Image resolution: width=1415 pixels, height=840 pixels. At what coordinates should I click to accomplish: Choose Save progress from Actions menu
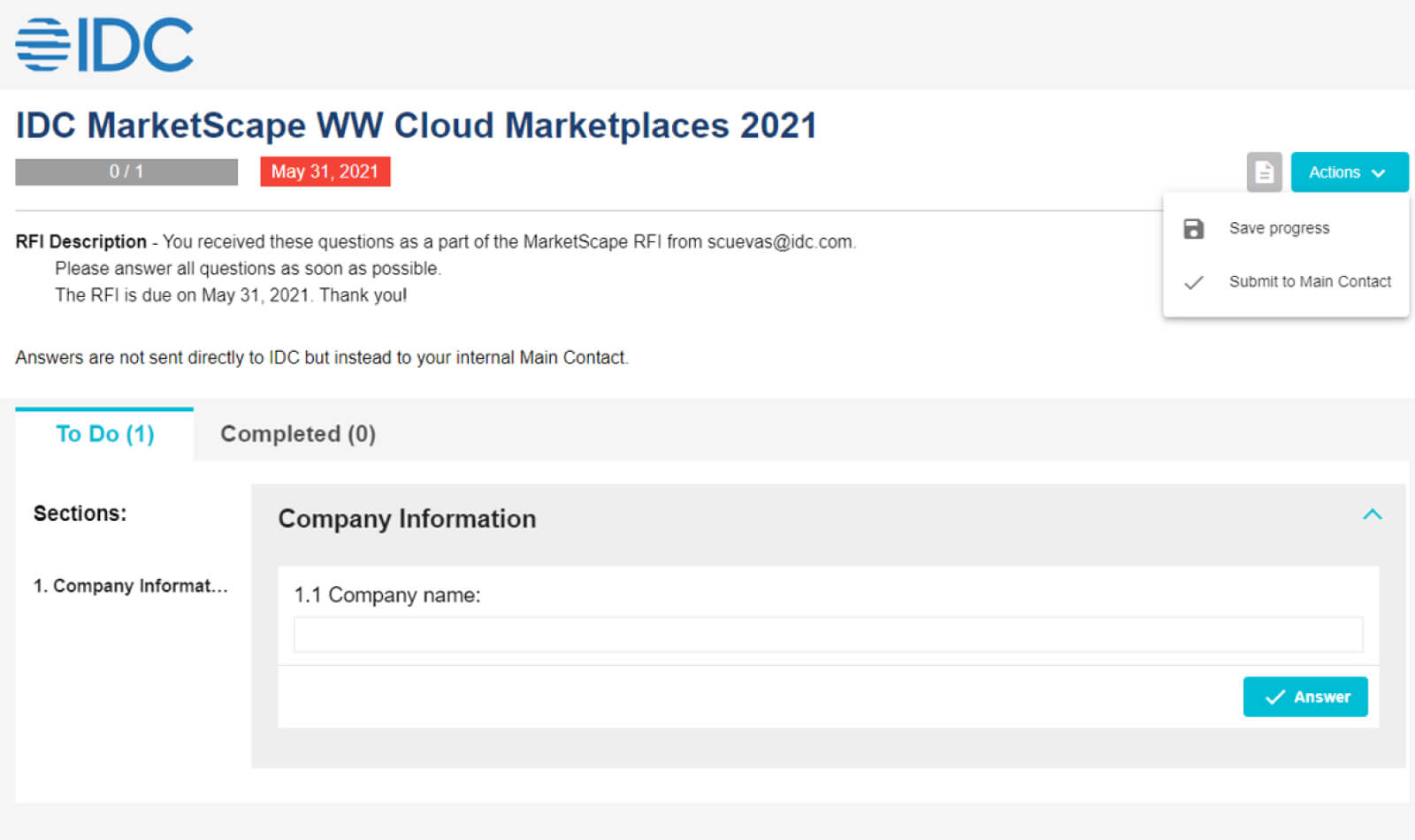(x=1279, y=228)
